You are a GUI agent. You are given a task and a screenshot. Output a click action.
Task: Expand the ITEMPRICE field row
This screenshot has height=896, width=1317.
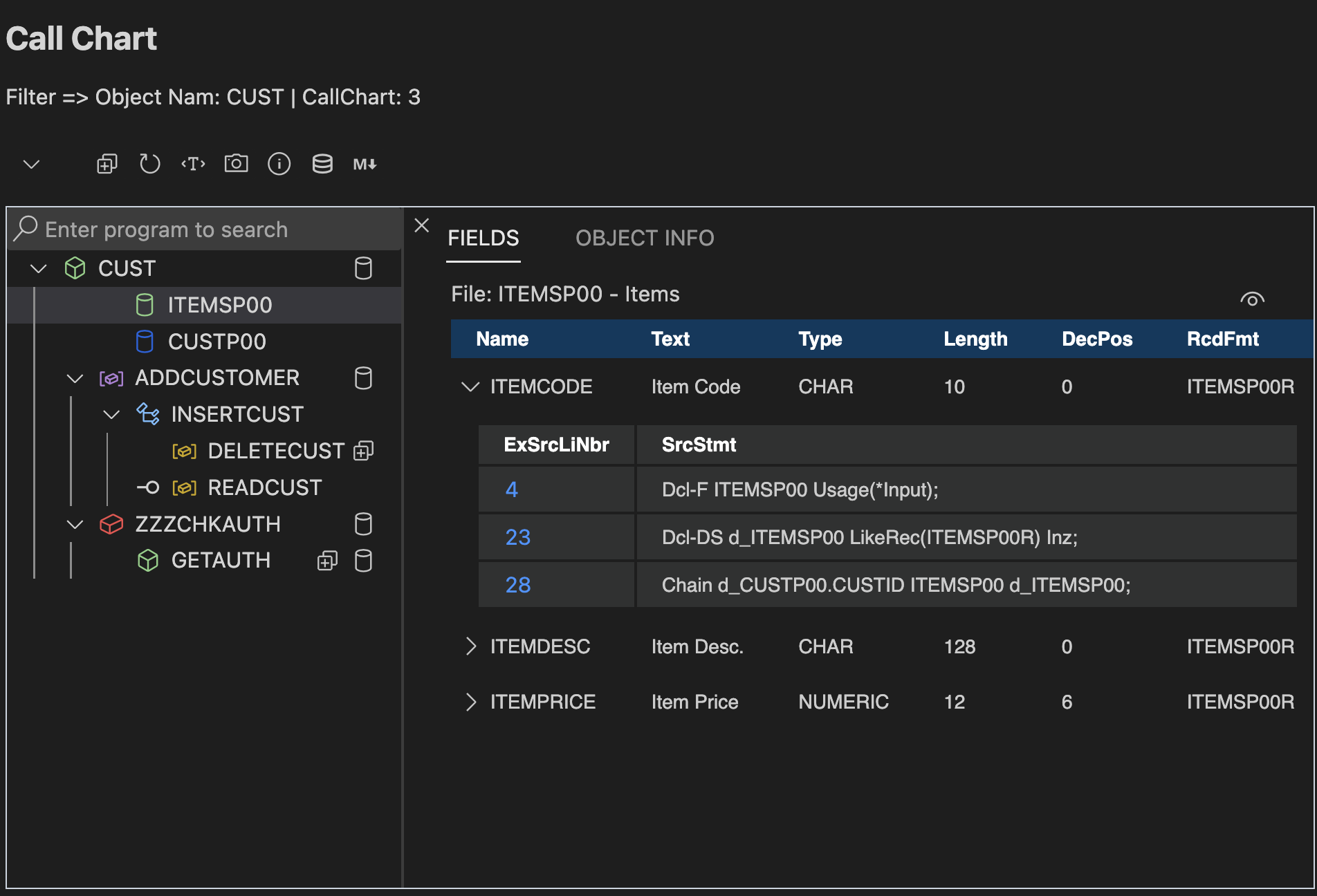(x=470, y=702)
